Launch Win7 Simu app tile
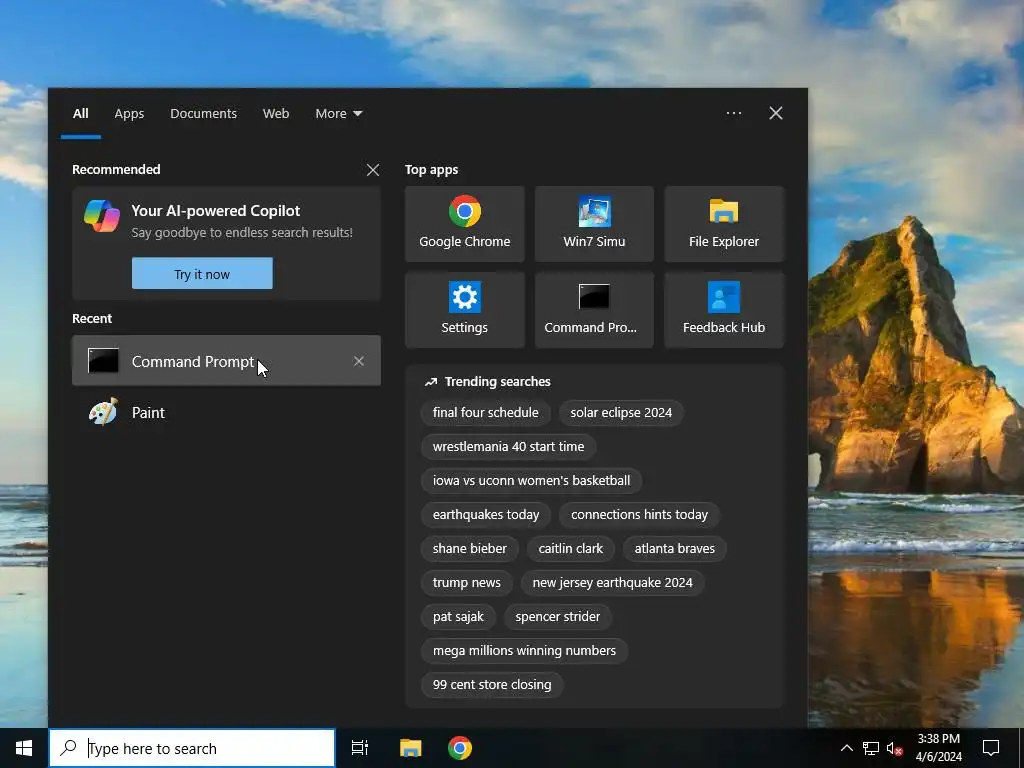1024x768 pixels. [x=594, y=224]
